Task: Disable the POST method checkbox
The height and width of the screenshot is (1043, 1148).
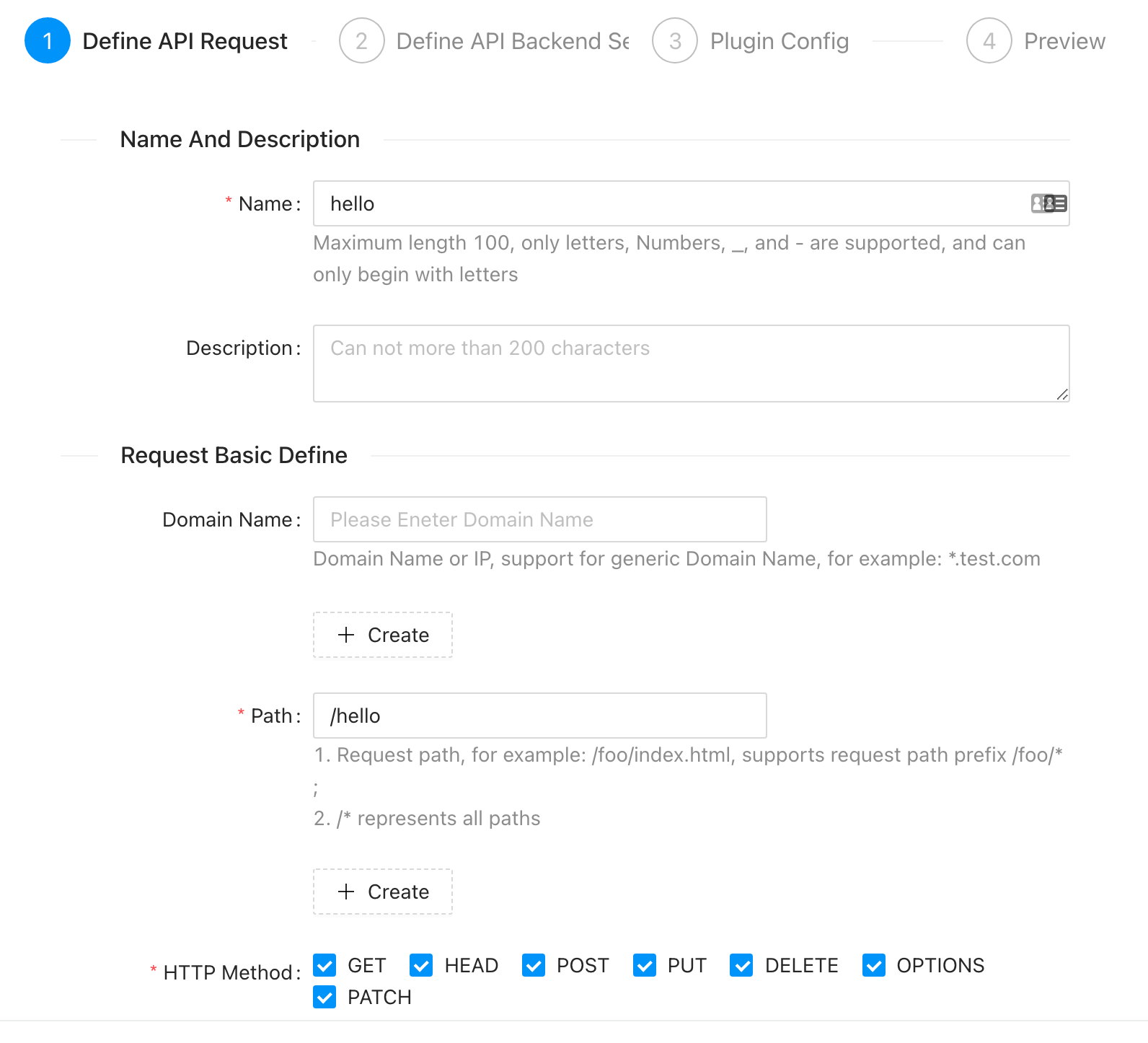Action: [534, 965]
